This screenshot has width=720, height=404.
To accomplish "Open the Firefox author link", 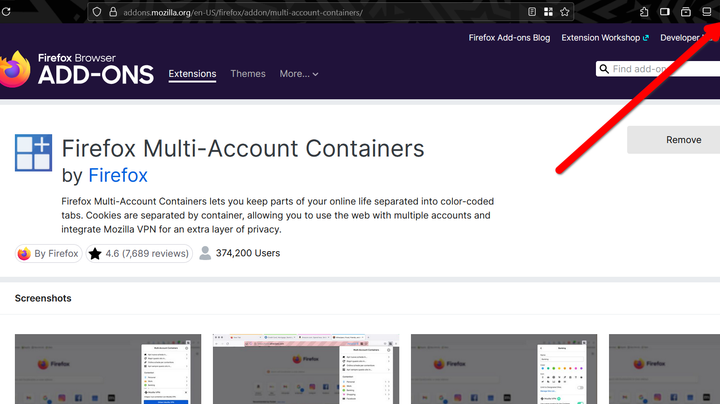I will click(118, 175).
